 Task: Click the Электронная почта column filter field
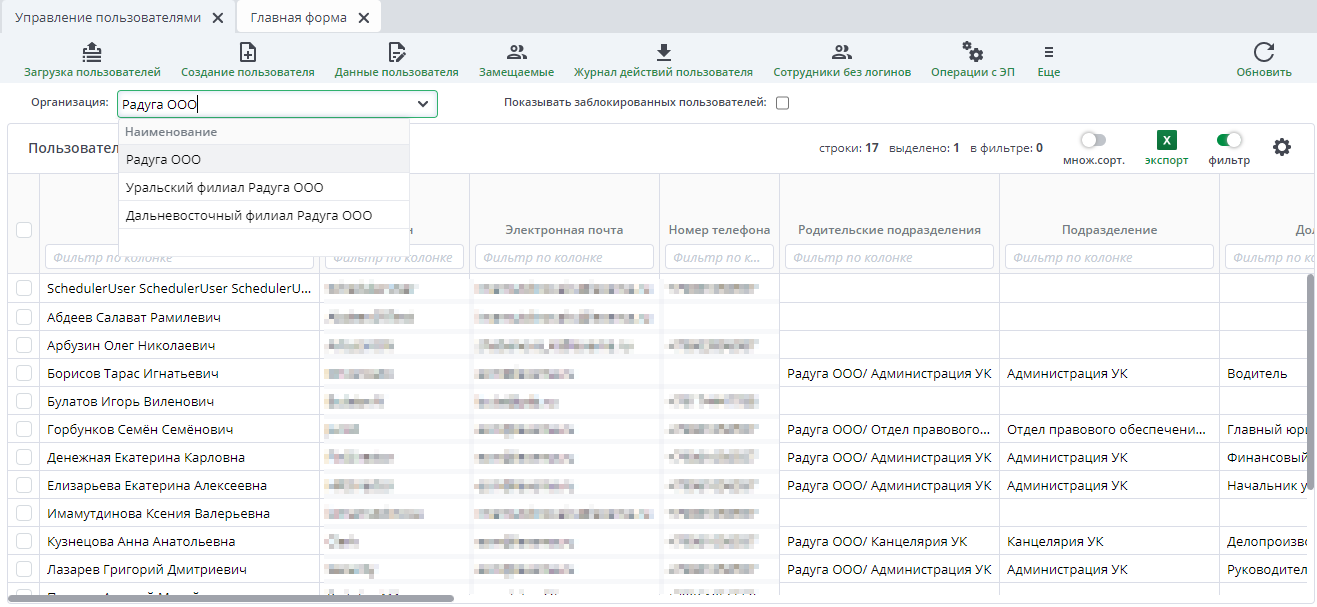click(564, 257)
